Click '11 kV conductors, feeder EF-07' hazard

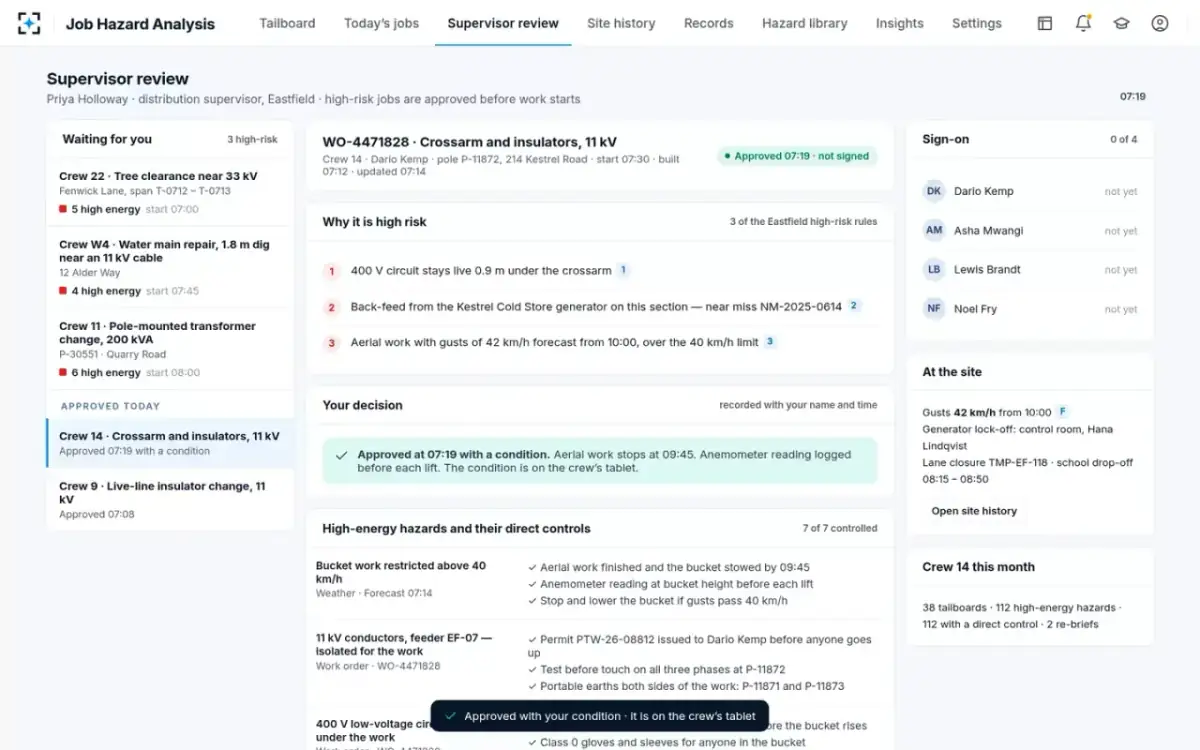click(x=404, y=644)
